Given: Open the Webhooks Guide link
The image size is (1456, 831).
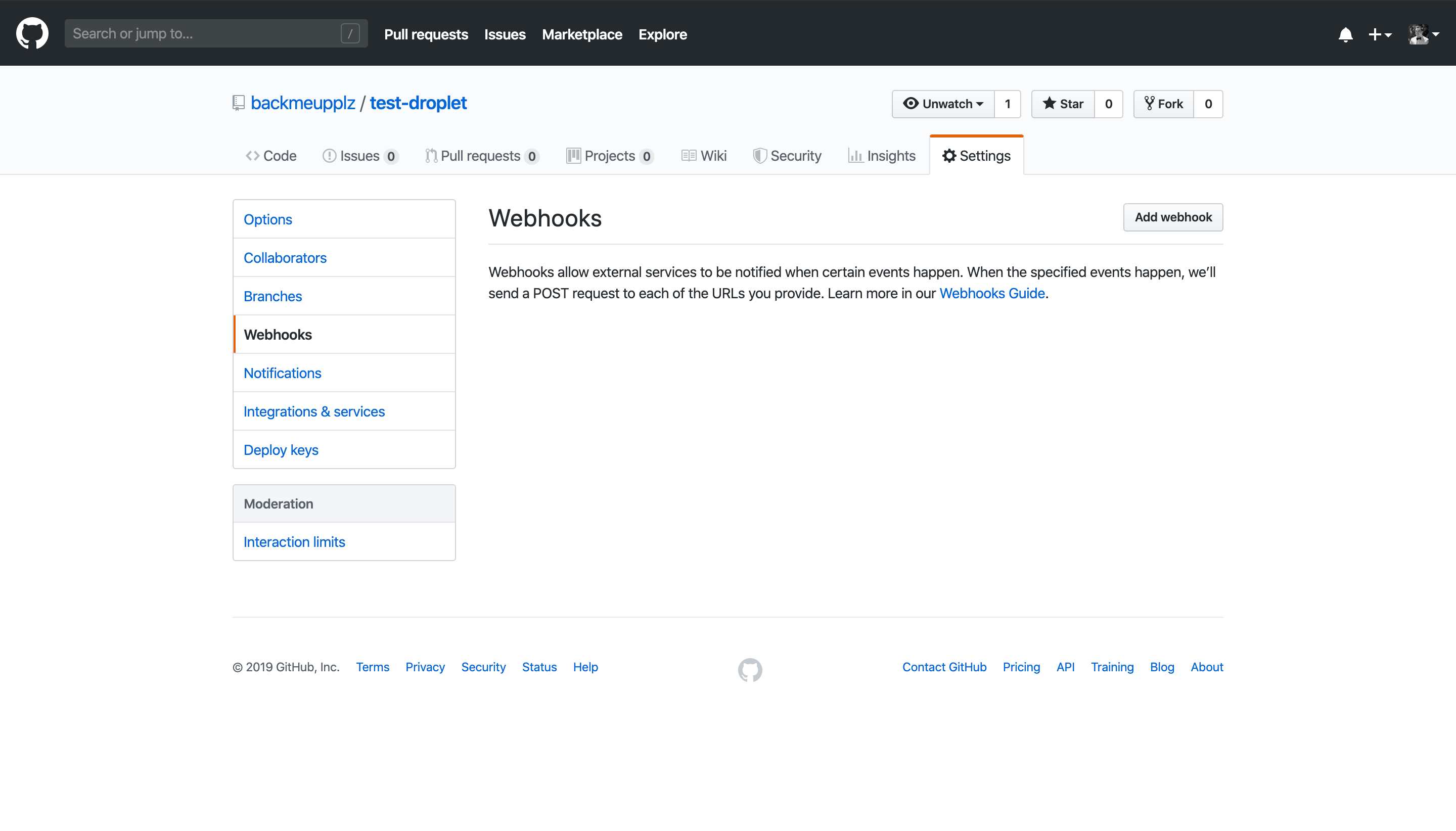Looking at the screenshot, I should 992,293.
